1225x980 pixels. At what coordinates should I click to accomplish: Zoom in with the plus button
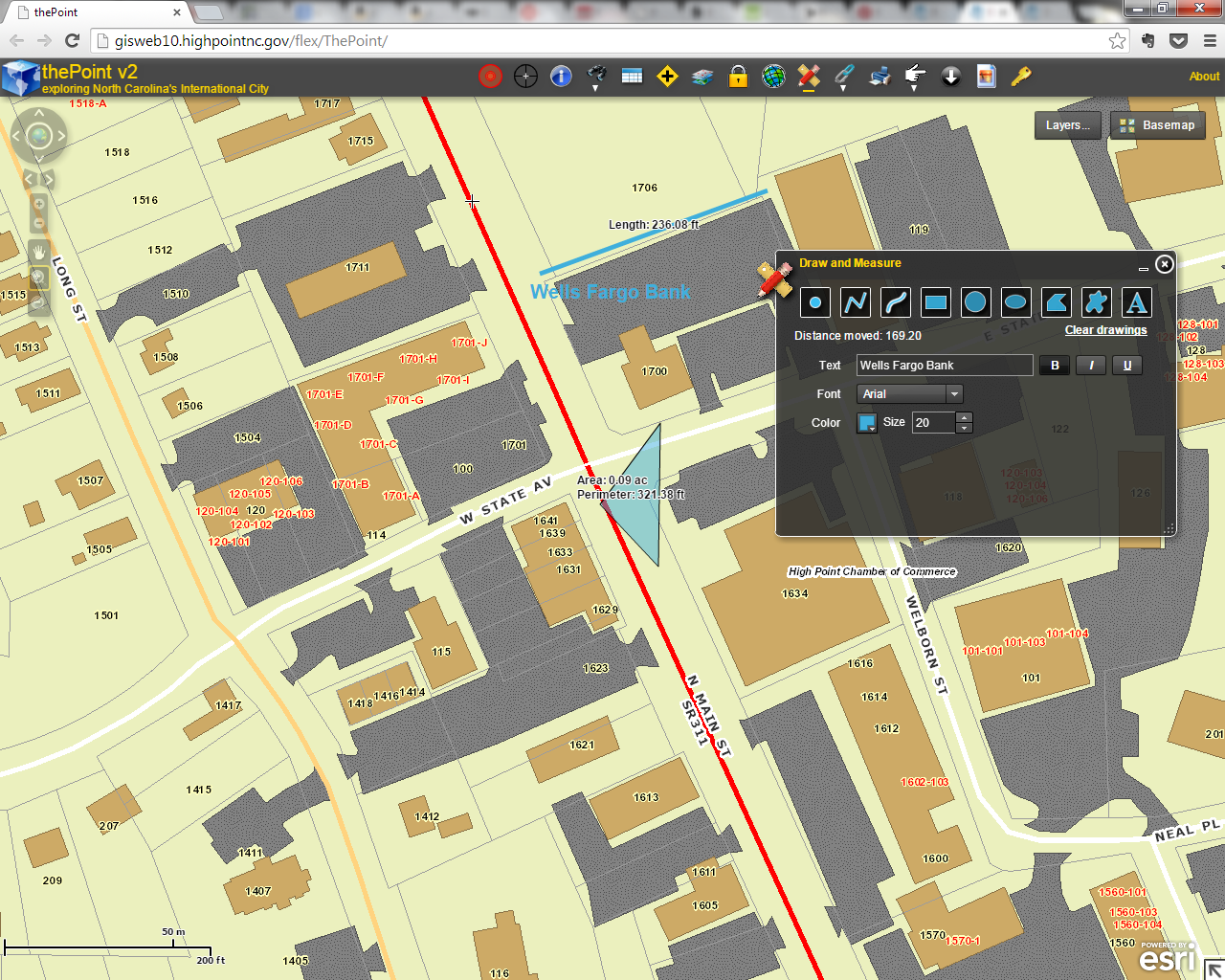[39, 204]
